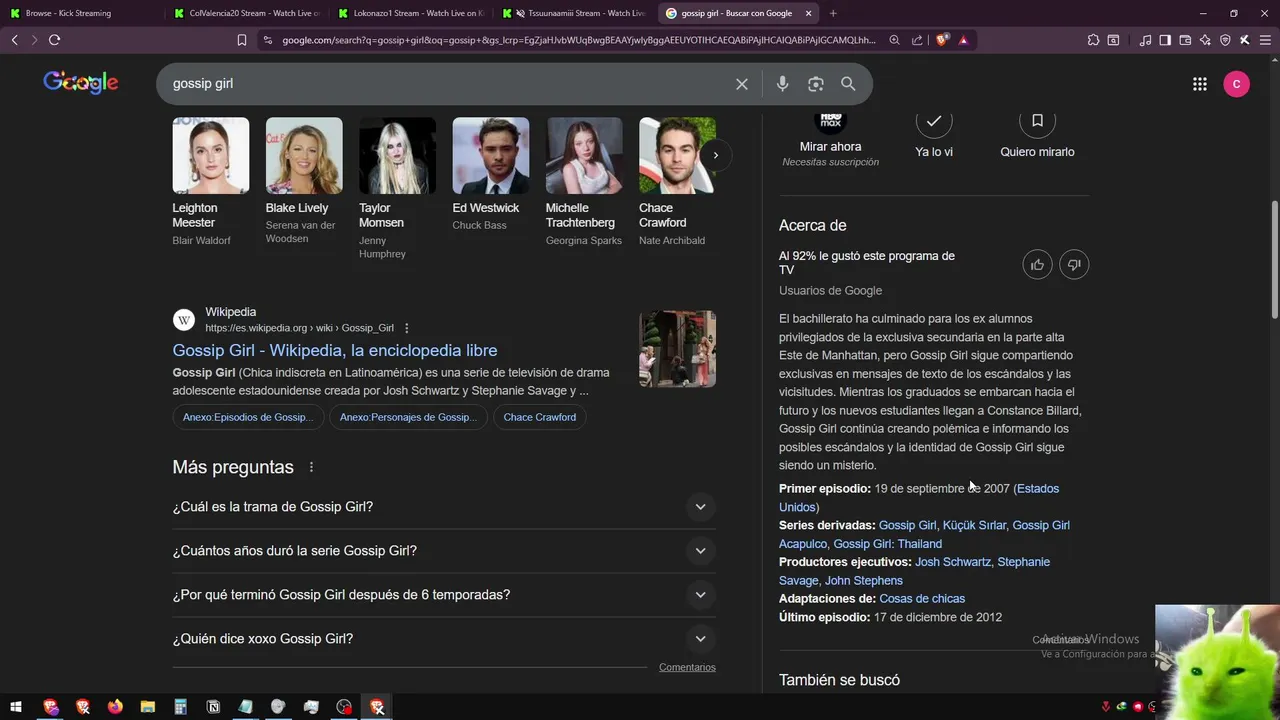Screen dimensions: 1280x720
Task: Start voice search with the microphone icon
Action: 782,84
